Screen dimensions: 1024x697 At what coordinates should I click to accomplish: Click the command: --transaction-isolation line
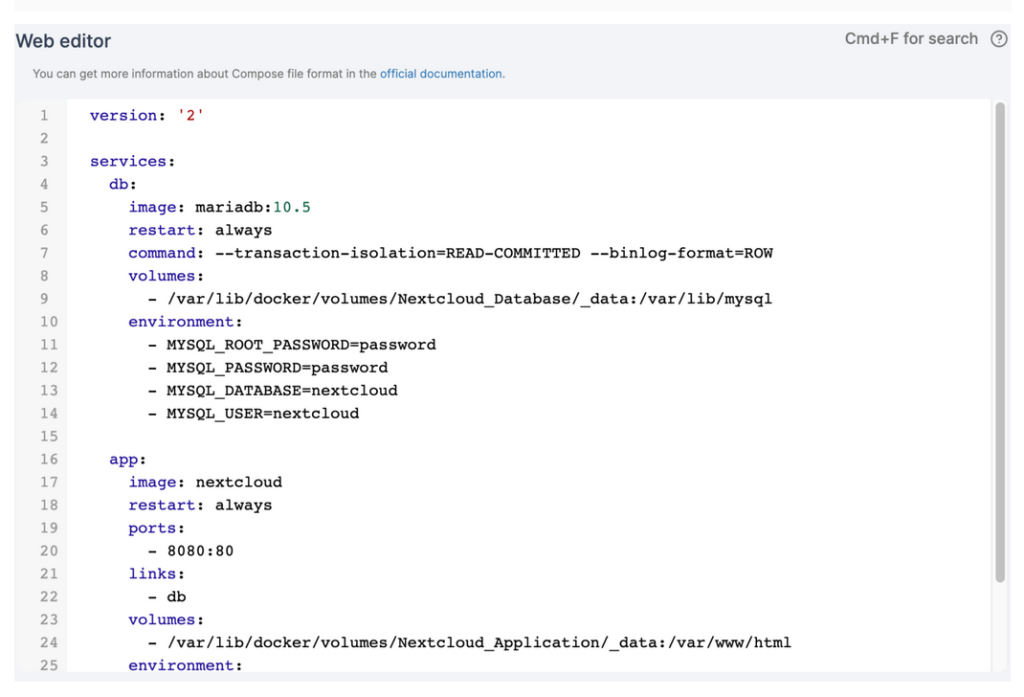click(451, 253)
